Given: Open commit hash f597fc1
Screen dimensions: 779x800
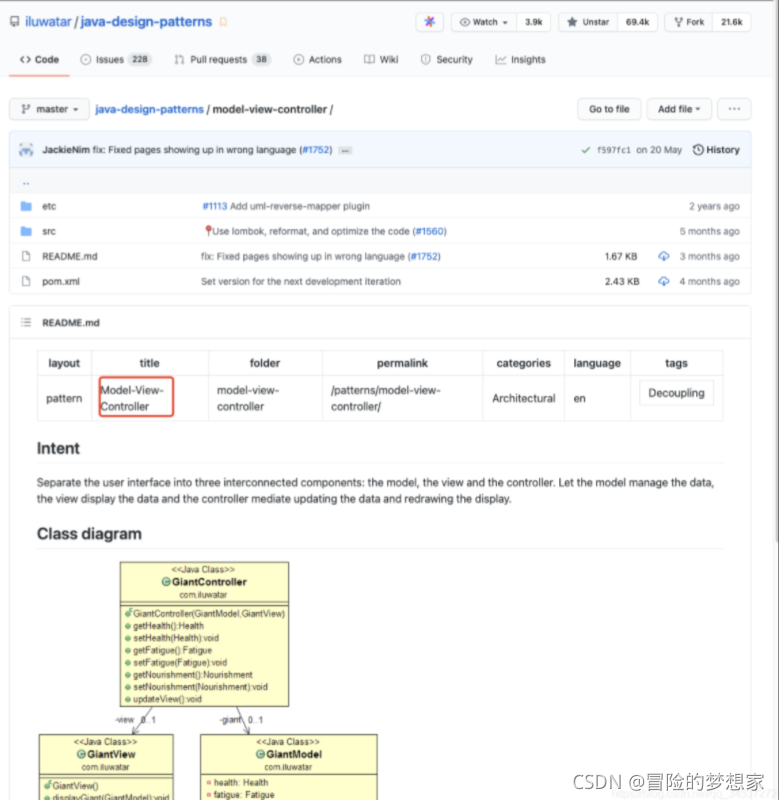Looking at the screenshot, I should [614, 150].
